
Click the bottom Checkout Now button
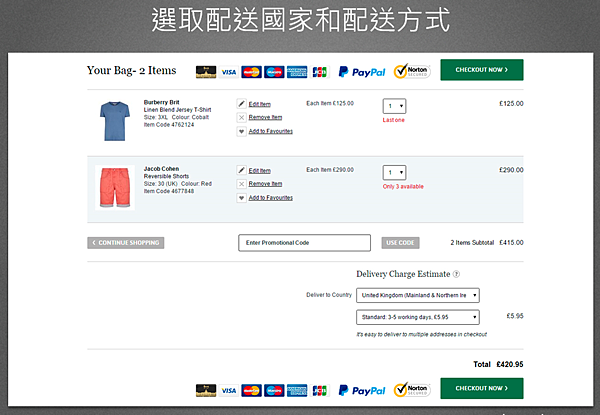click(x=482, y=388)
